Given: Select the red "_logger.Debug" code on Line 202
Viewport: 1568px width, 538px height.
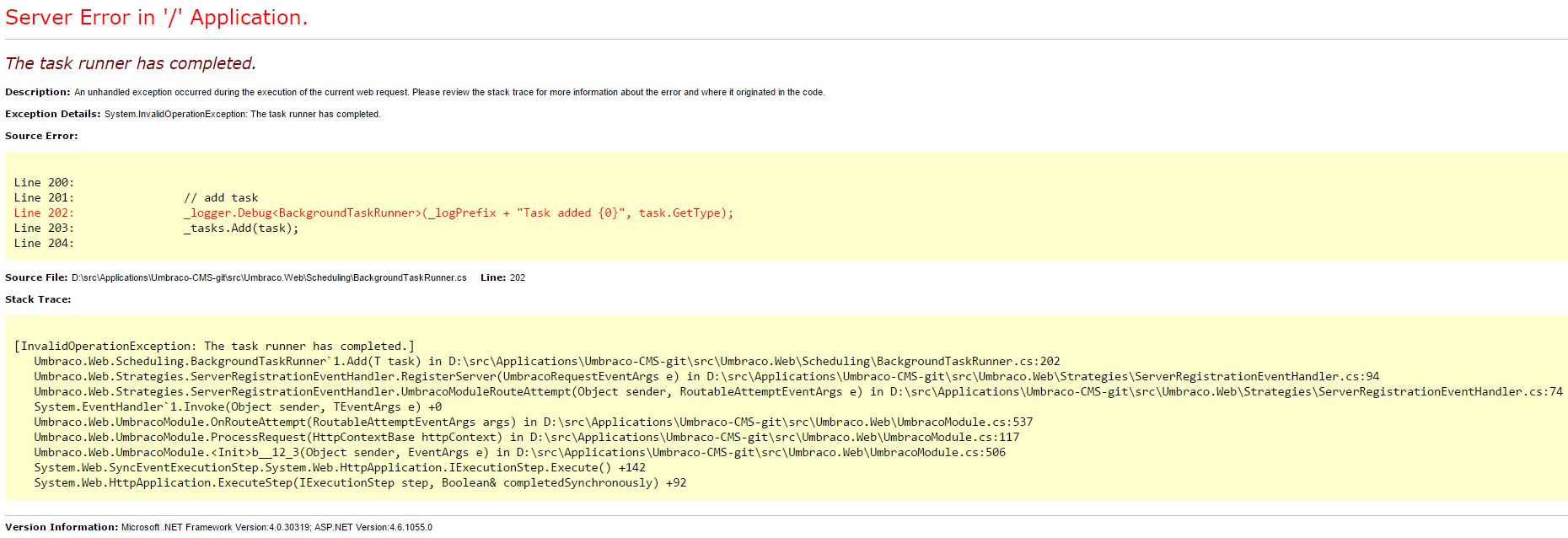Looking at the screenshot, I should click(x=459, y=213).
